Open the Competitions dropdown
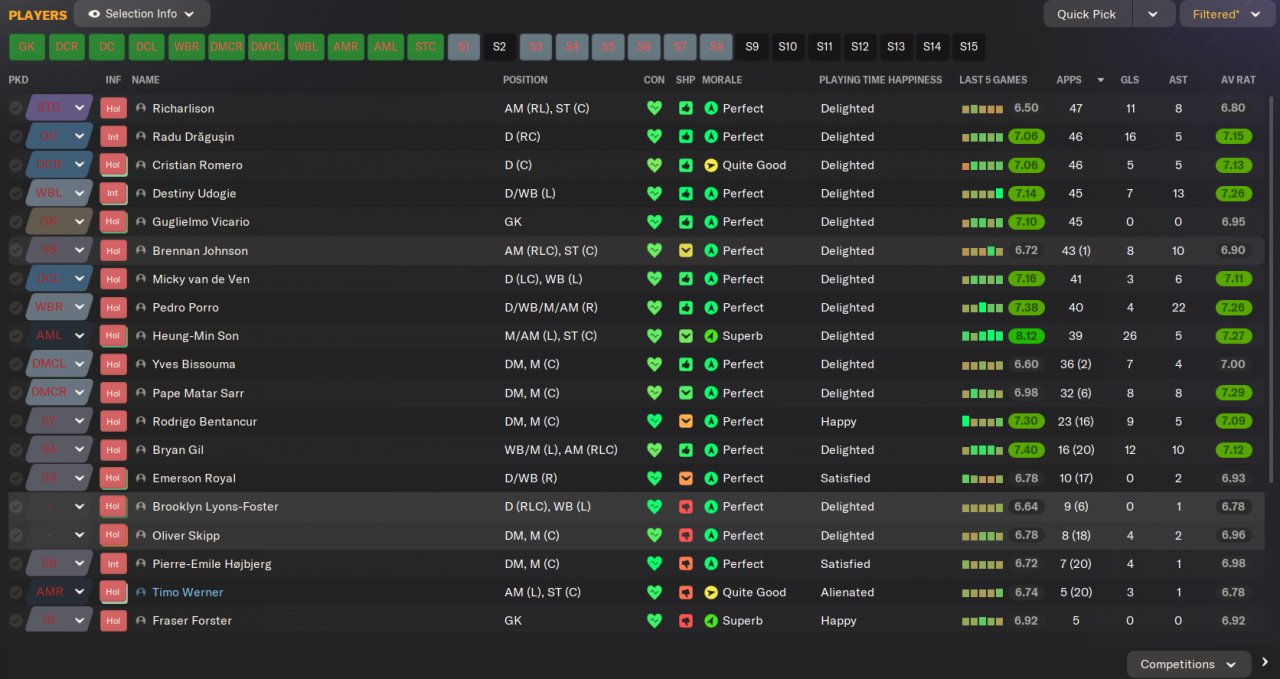The height and width of the screenshot is (679, 1280). tap(1189, 664)
